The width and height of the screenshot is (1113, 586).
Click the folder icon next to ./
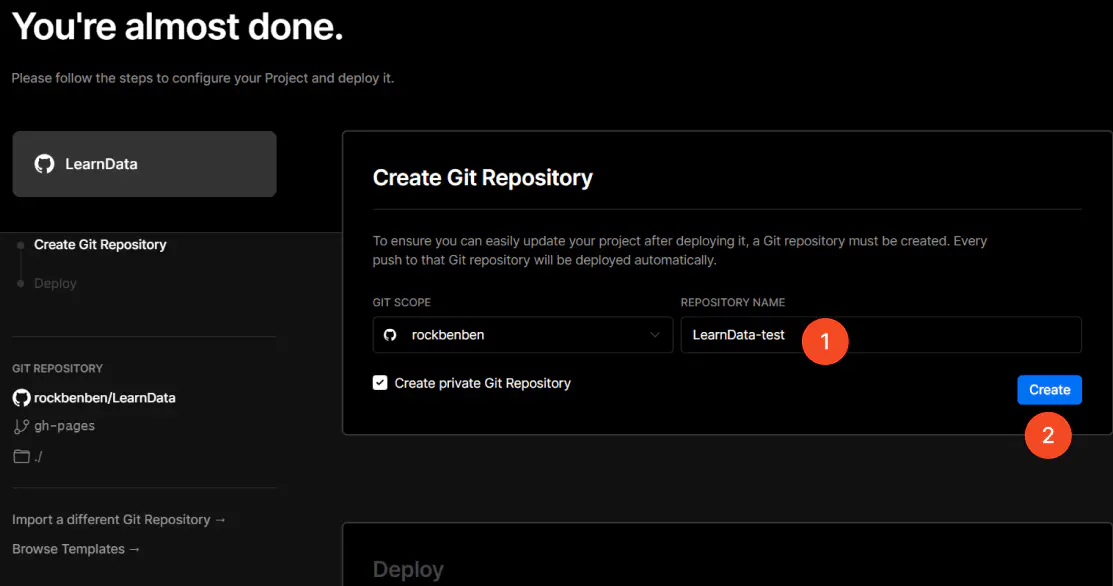pyautogui.click(x=21, y=456)
